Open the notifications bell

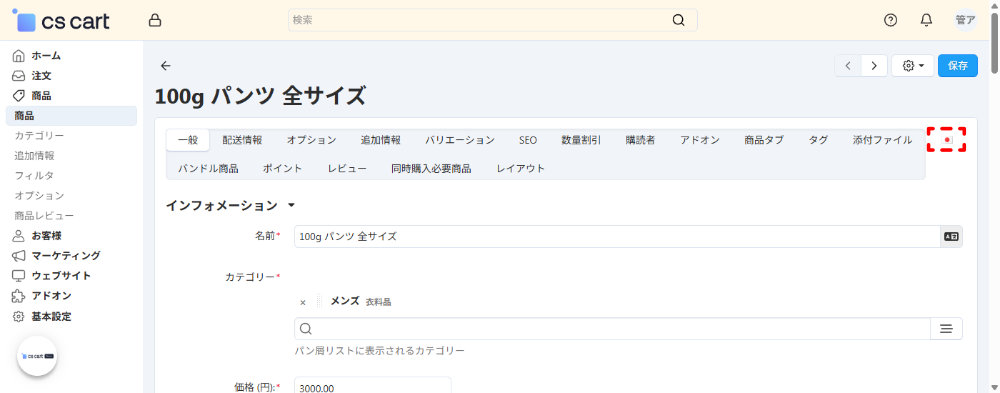tap(926, 20)
